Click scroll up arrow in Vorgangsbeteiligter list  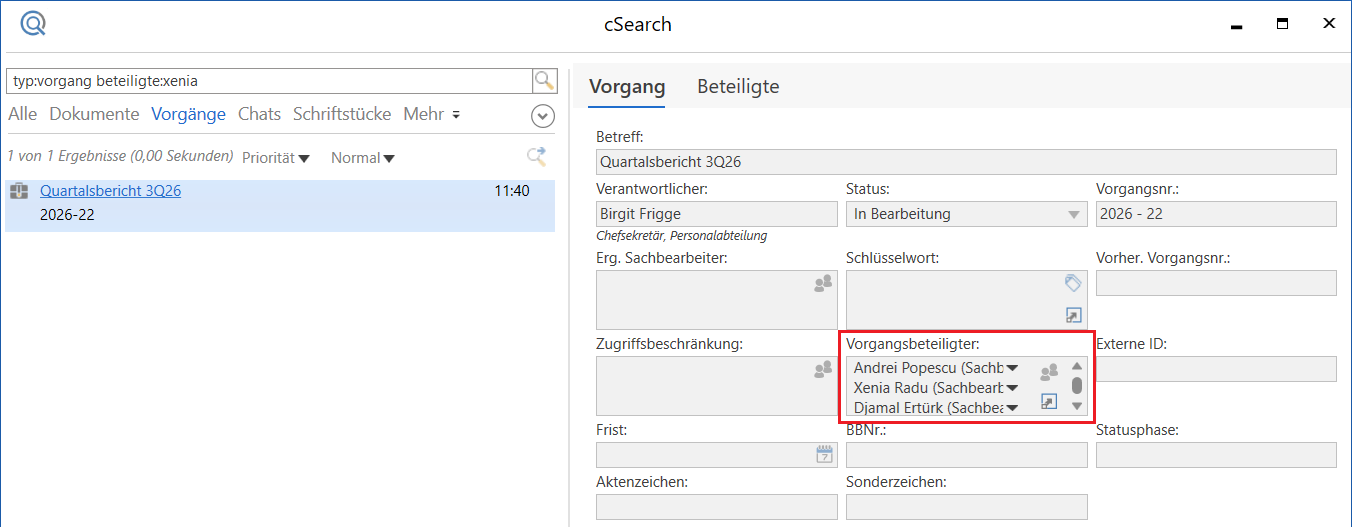[x=1077, y=366]
